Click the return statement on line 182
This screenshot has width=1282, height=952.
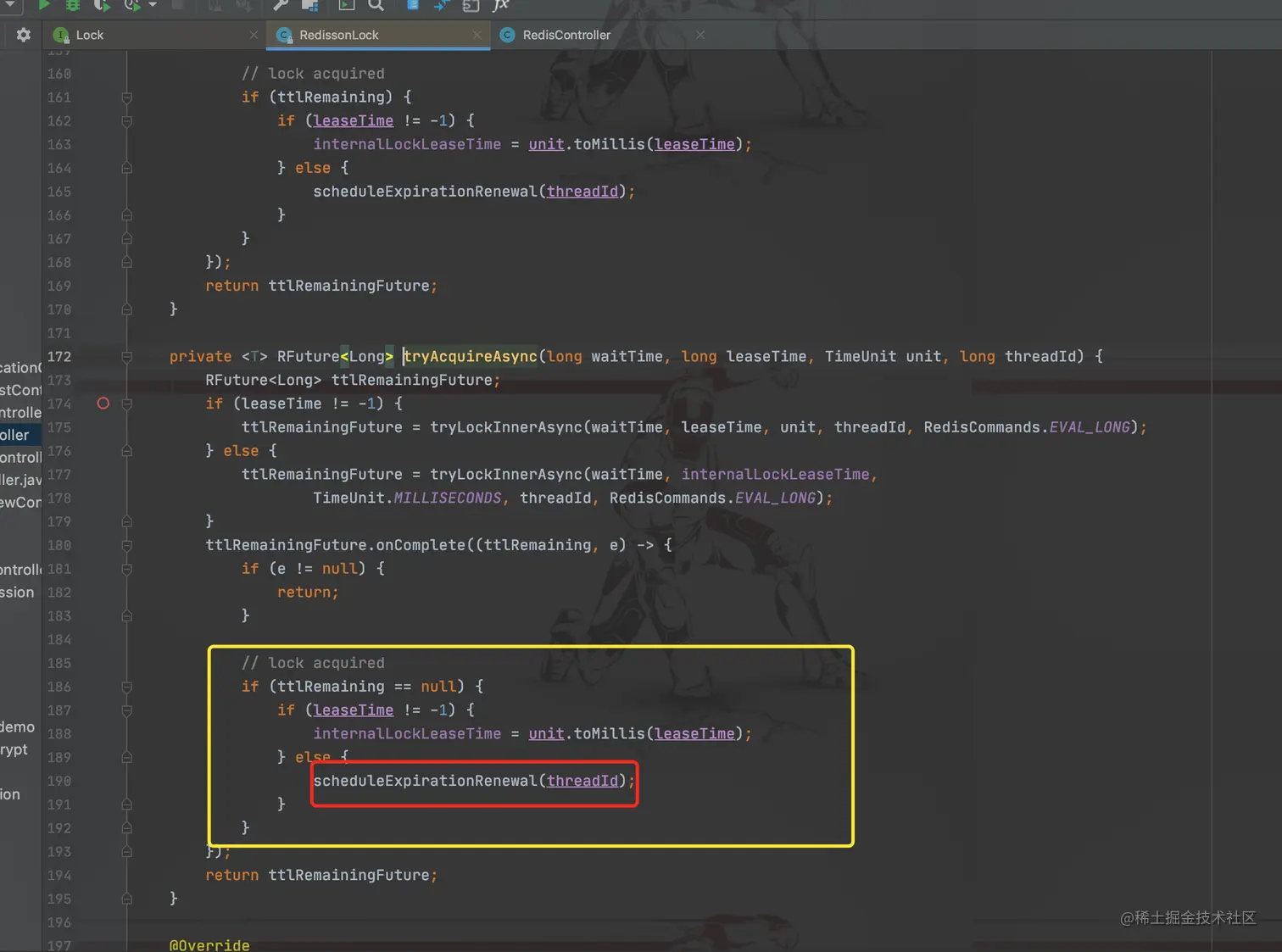[308, 593]
